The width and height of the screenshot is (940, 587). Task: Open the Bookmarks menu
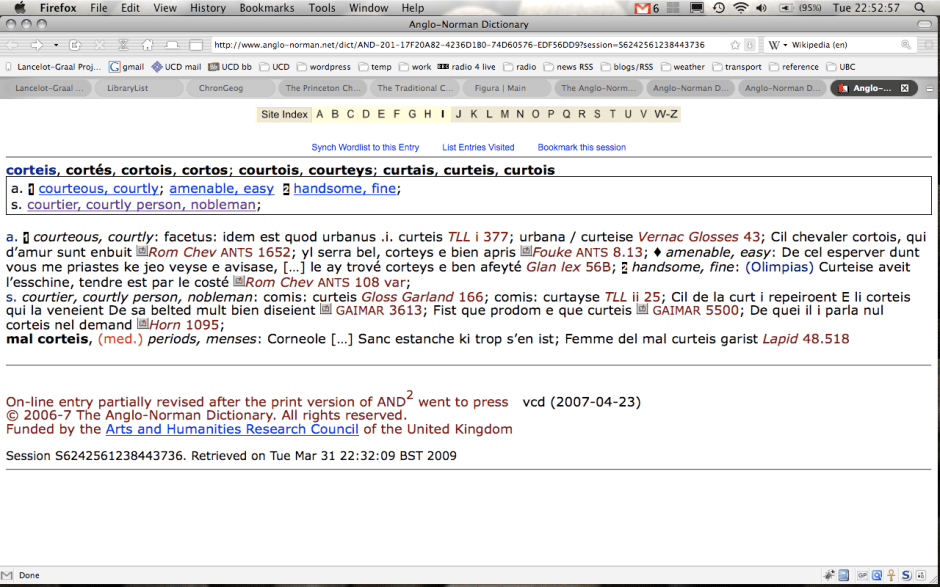point(266,8)
